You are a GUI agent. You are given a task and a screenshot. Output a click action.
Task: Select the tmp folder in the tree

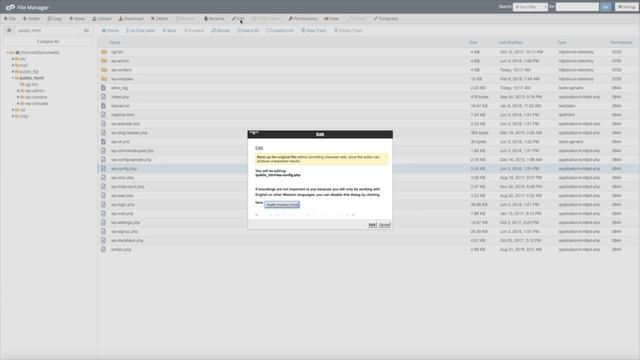(x=24, y=116)
